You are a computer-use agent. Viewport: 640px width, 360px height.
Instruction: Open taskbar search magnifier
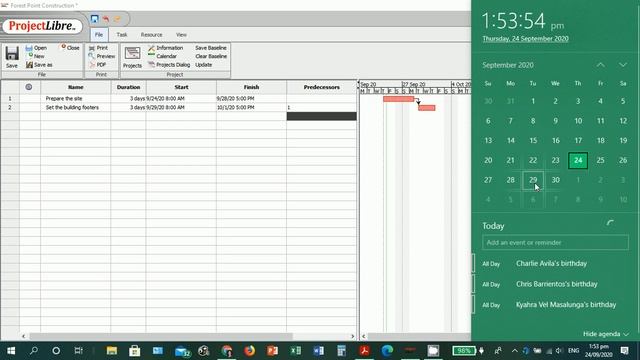34,351
